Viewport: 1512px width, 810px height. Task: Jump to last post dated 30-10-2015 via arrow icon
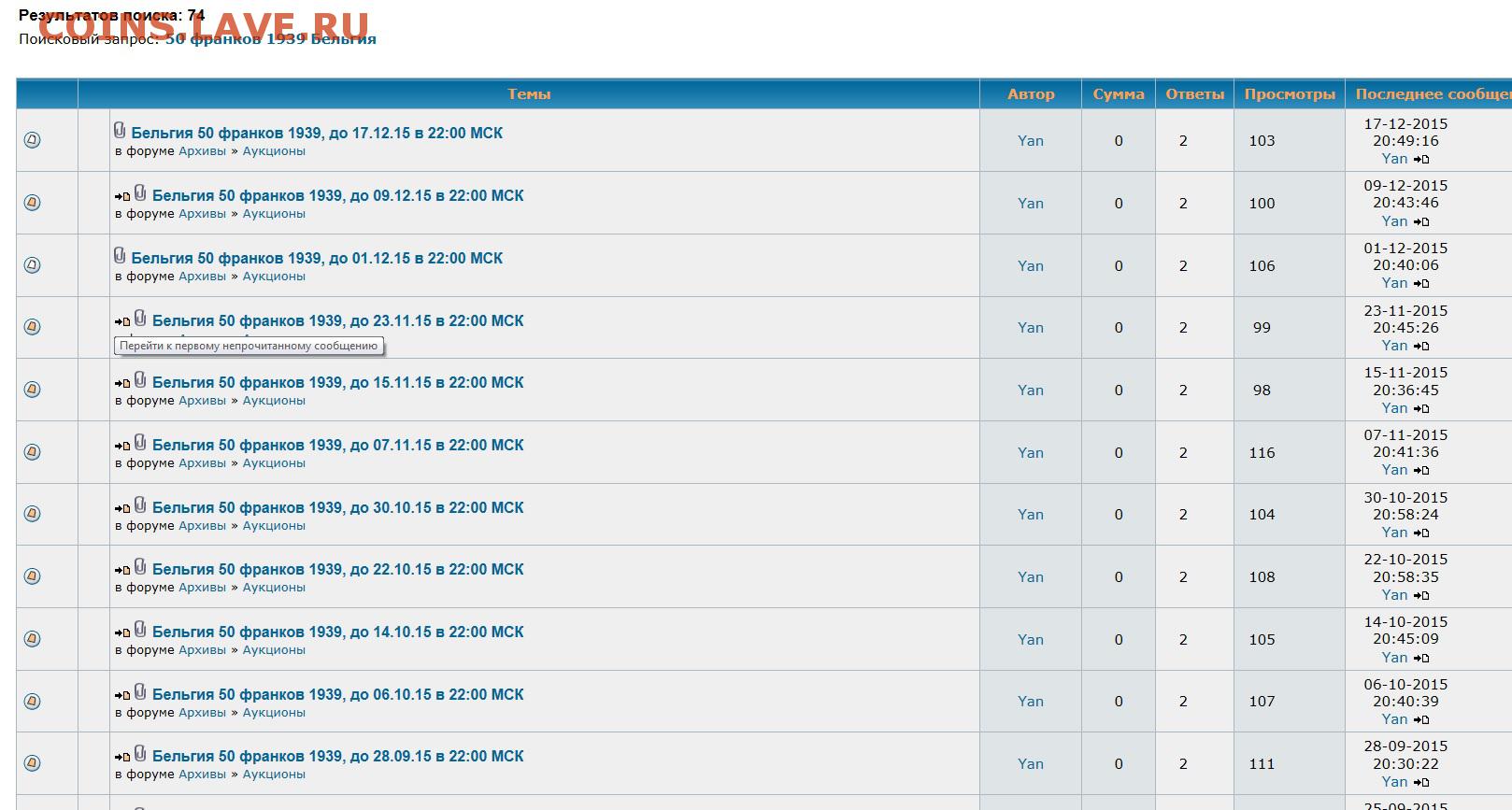point(1421,533)
